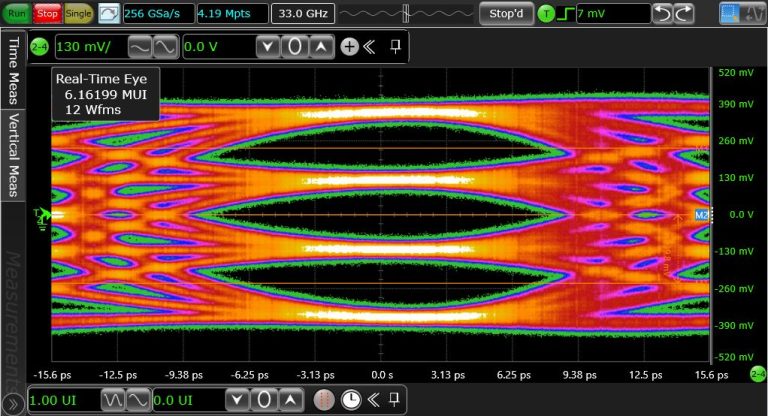Decrease vertical scale with the small-wave icon
The image size is (768, 416).
(x=140, y=47)
